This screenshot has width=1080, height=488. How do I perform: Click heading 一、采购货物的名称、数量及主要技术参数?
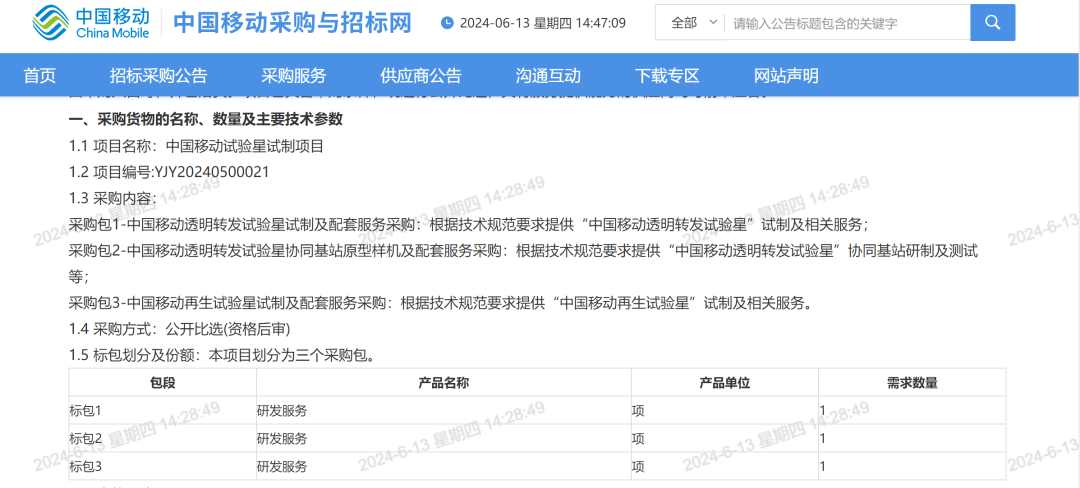(206, 119)
